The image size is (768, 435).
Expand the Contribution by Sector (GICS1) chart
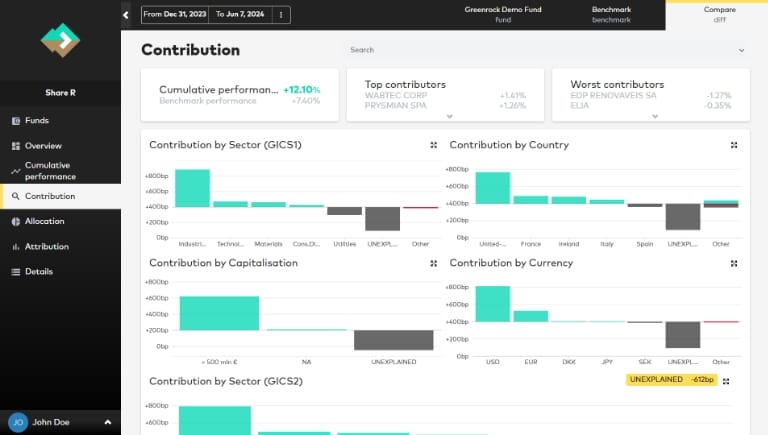[433, 145]
